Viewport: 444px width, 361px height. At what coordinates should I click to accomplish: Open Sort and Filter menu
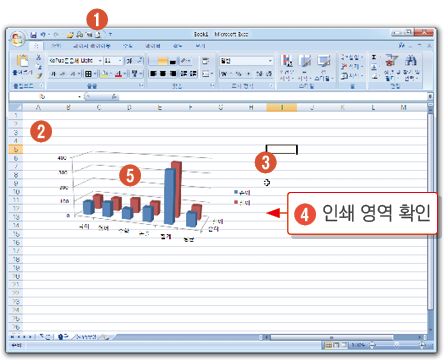[x=391, y=68]
